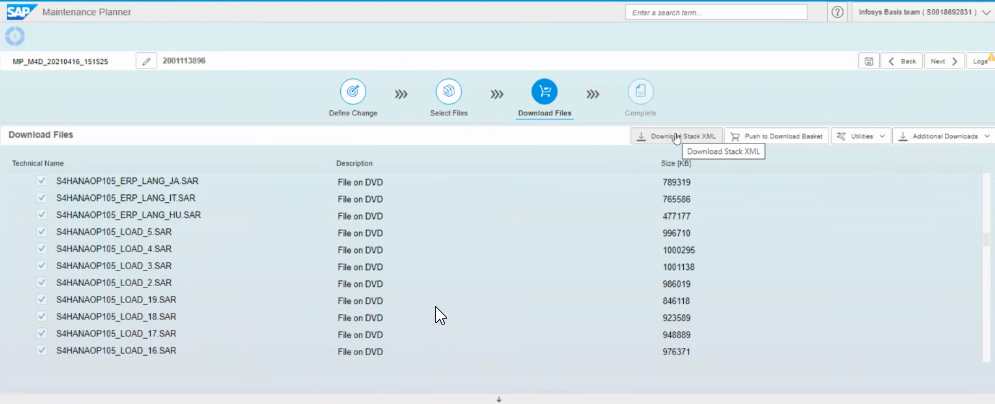Uncheck S4HANAOP105_ERP_LANG_IT.SAR checkbox

point(42,198)
